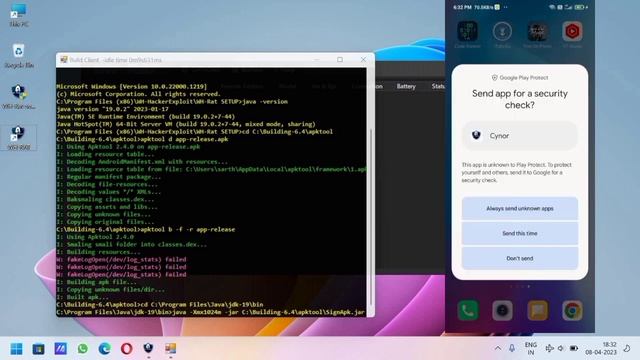Open WhatsApp from the taskbar

click(x=82, y=349)
